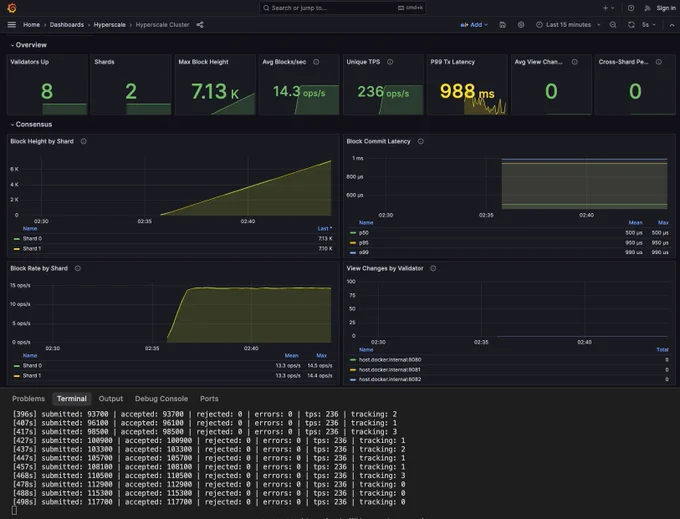Zoom out the time range

point(613,25)
